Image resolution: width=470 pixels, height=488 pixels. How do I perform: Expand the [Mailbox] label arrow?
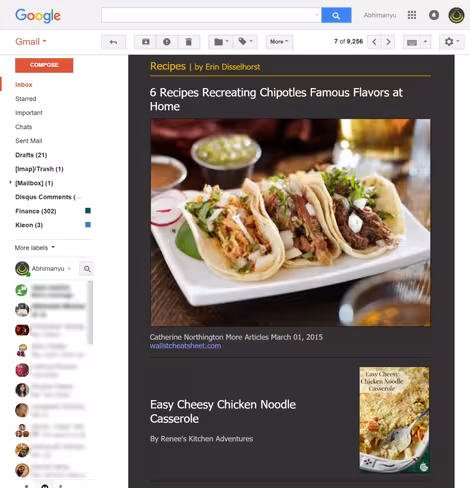[10, 182]
